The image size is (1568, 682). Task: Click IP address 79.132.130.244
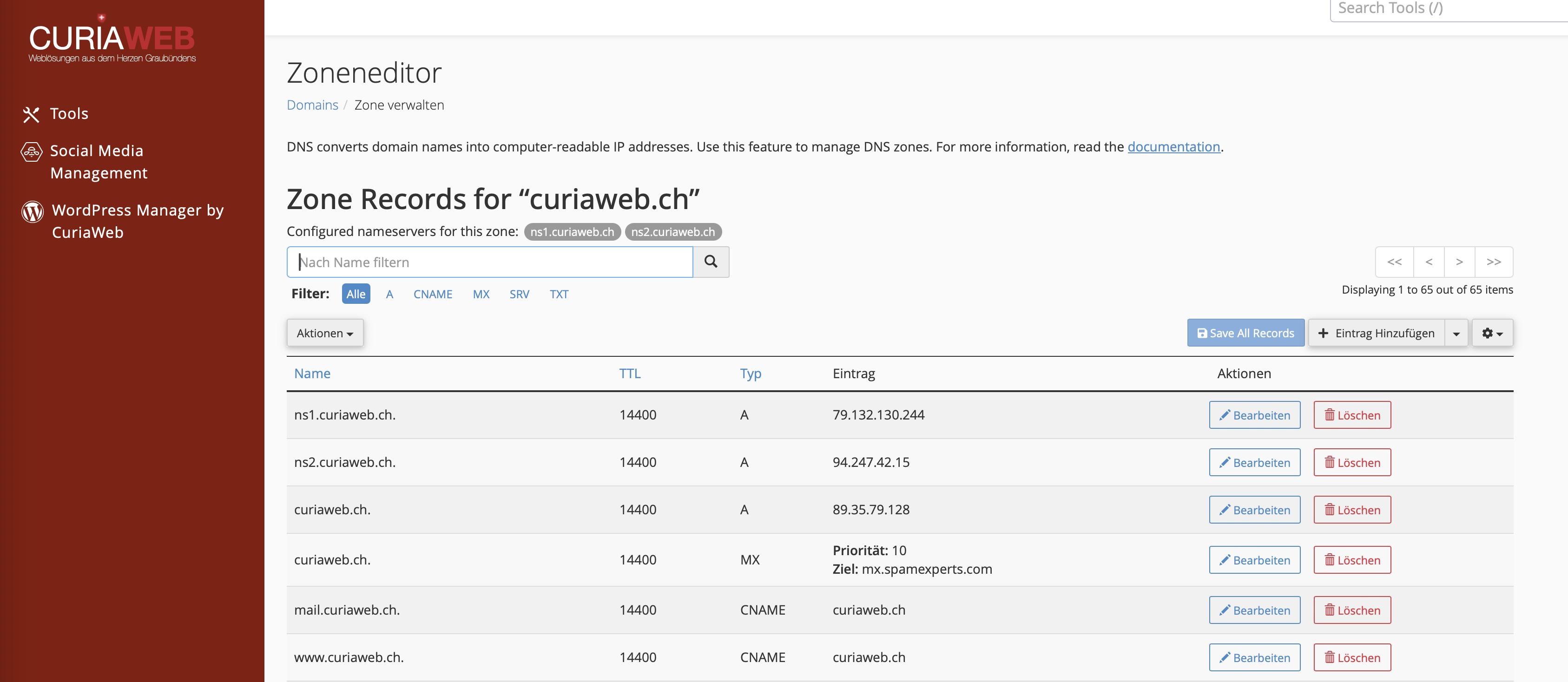click(878, 415)
